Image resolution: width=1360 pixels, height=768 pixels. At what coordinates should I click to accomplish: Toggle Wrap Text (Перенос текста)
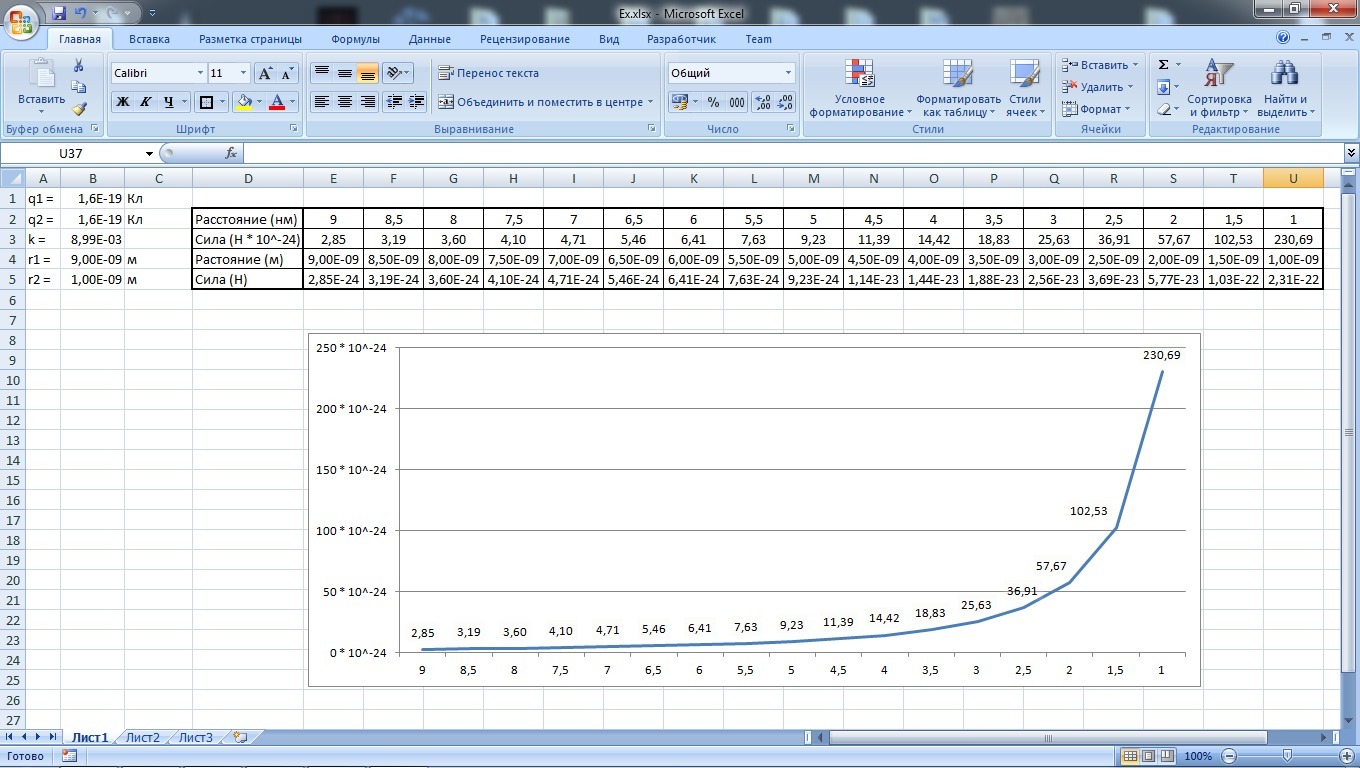pos(489,73)
